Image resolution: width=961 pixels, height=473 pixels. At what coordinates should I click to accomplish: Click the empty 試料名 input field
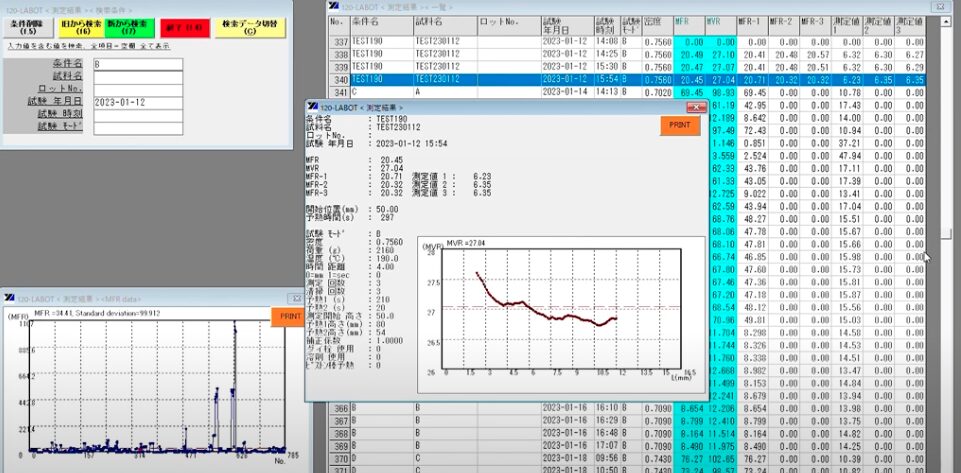[x=137, y=76]
